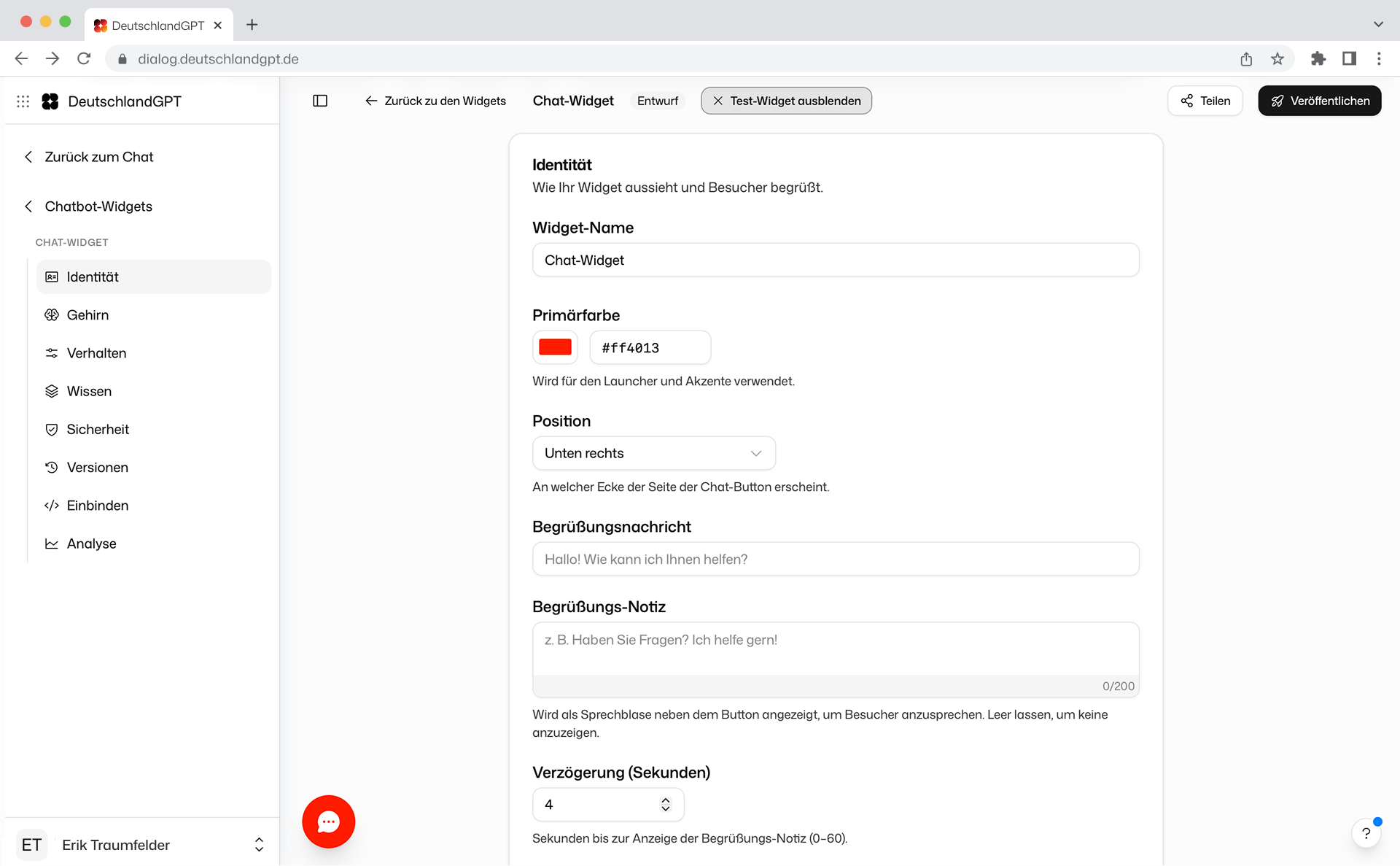Go back in browser history
This screenshot has width=1400, height=866.
click(21, 59)
